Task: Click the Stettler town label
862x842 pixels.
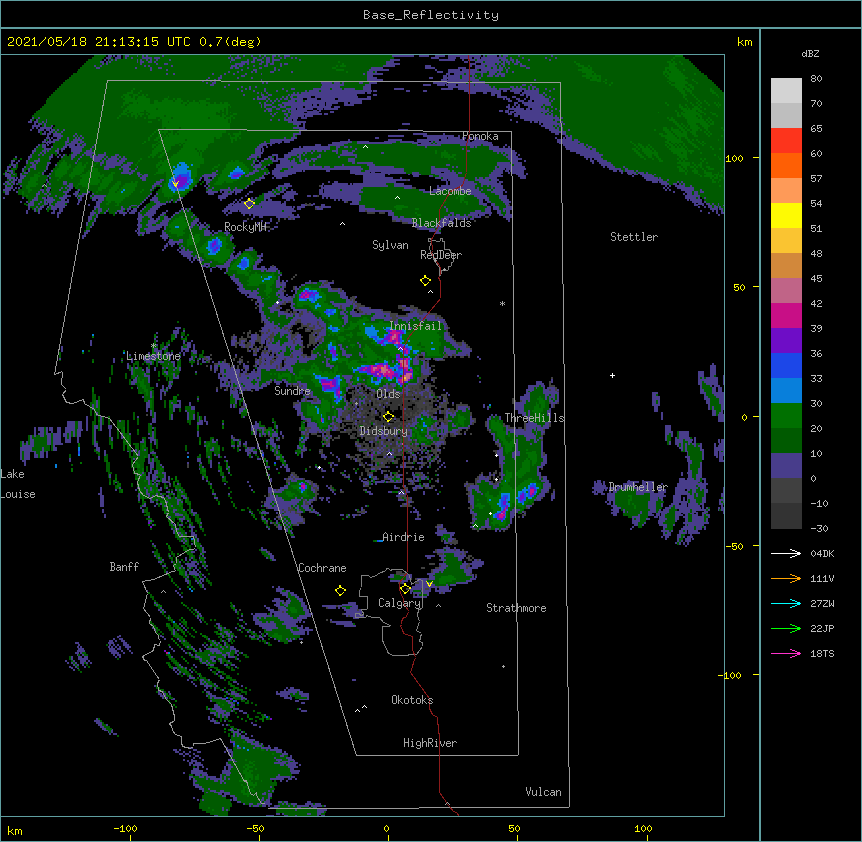Action: click(634, 237)
